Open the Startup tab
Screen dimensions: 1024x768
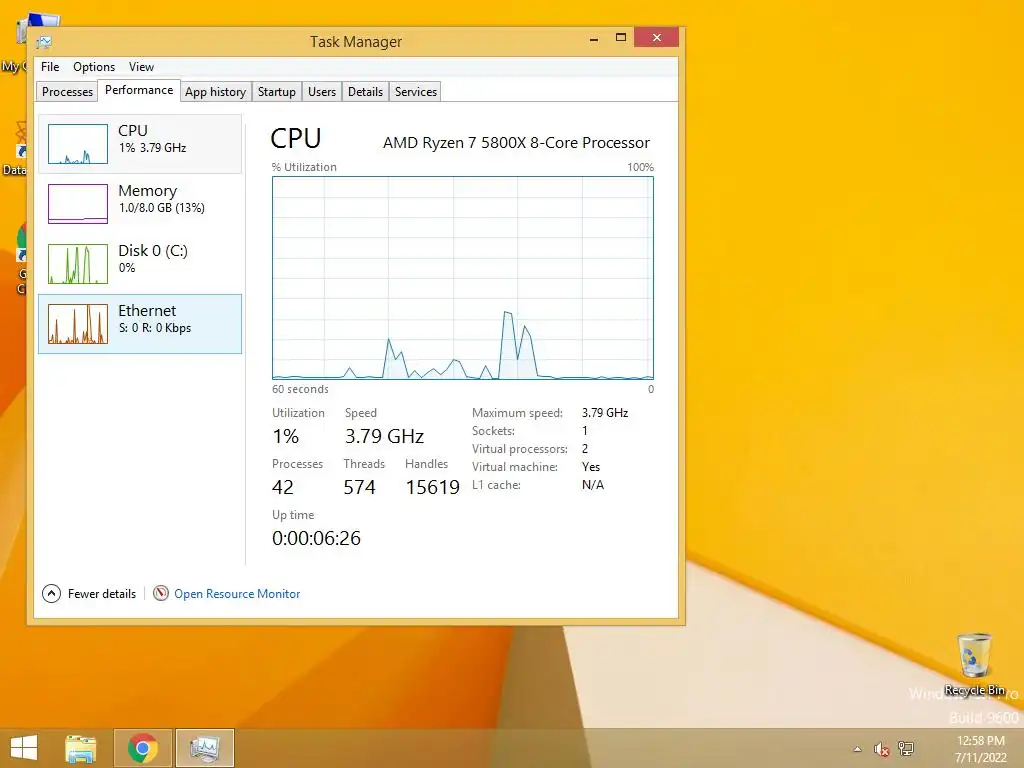tap(277, 91)
